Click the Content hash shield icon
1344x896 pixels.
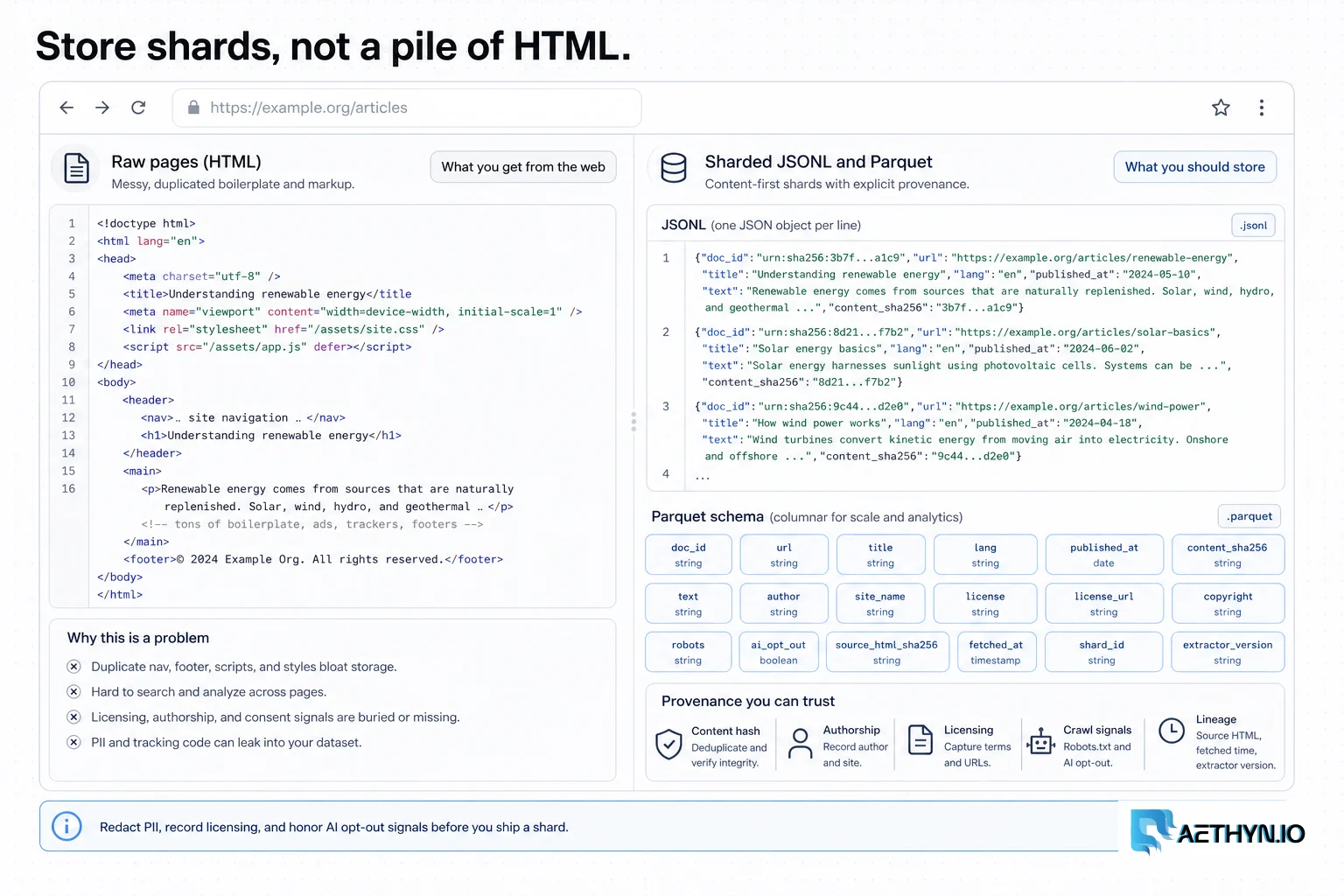668,745
